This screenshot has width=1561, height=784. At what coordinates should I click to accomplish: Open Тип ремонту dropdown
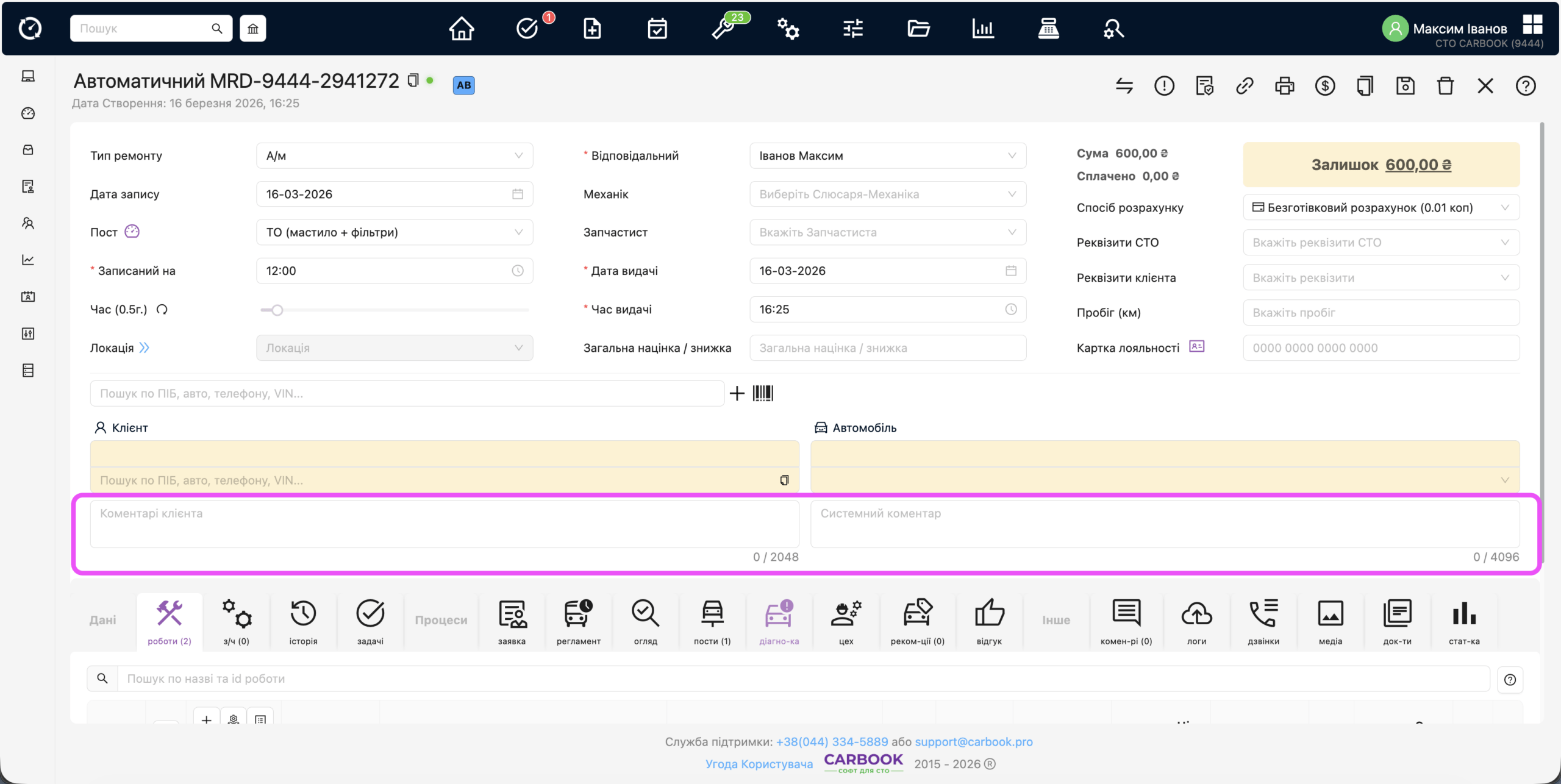click(395, 156)
